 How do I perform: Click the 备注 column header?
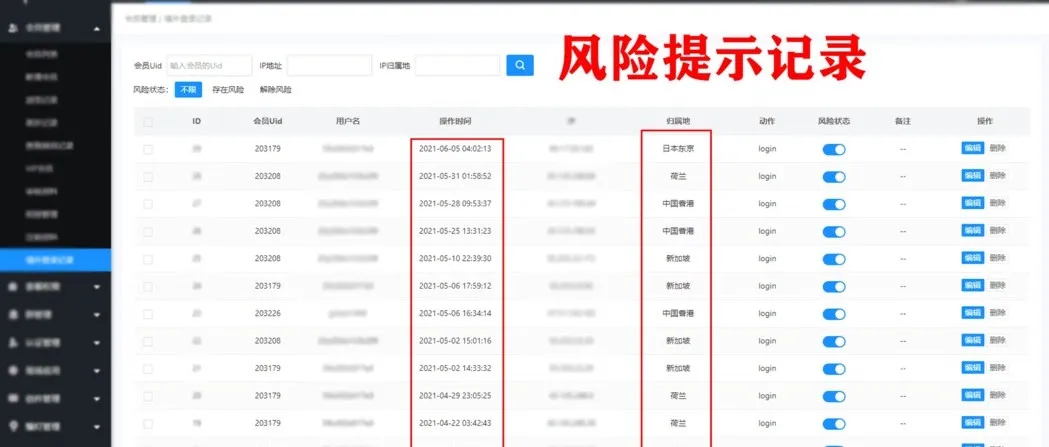902,122
